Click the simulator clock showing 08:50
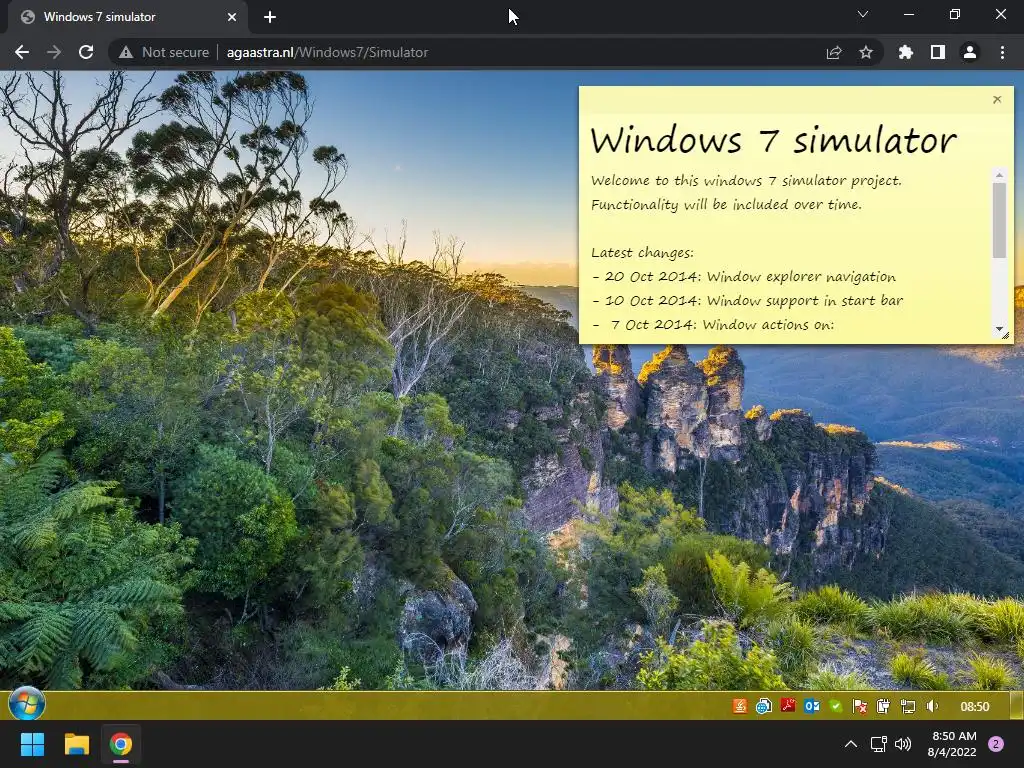The height and width of the screenshot is (768, 1024). click(x=974, y=707)
